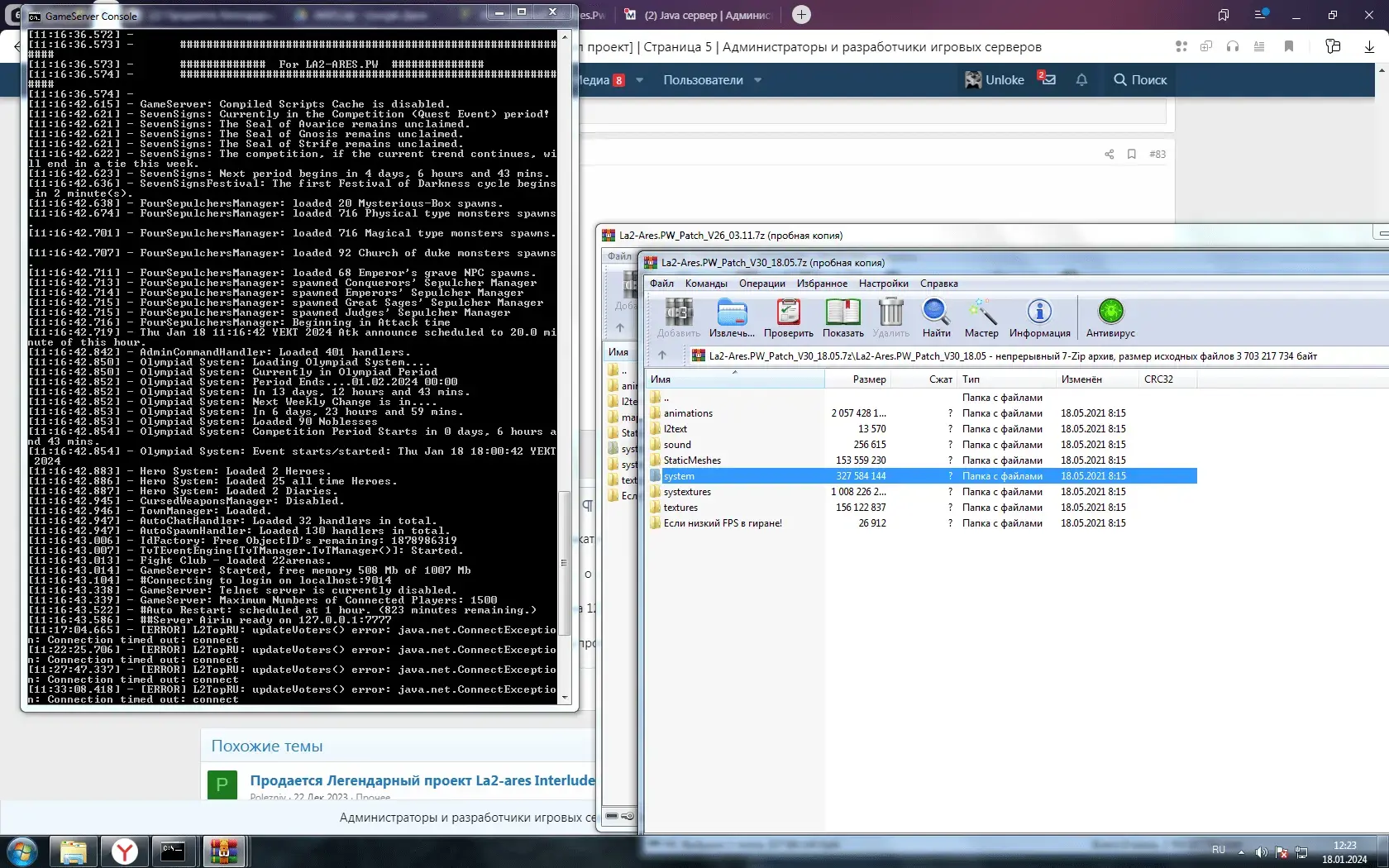Select the animations folder row

(x=921, y=413)
